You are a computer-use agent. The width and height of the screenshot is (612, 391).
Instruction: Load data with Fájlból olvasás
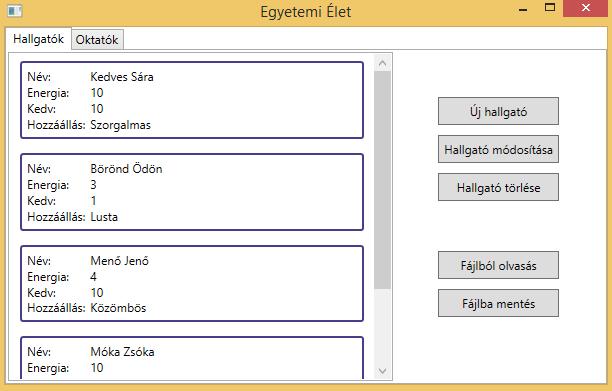498,265
